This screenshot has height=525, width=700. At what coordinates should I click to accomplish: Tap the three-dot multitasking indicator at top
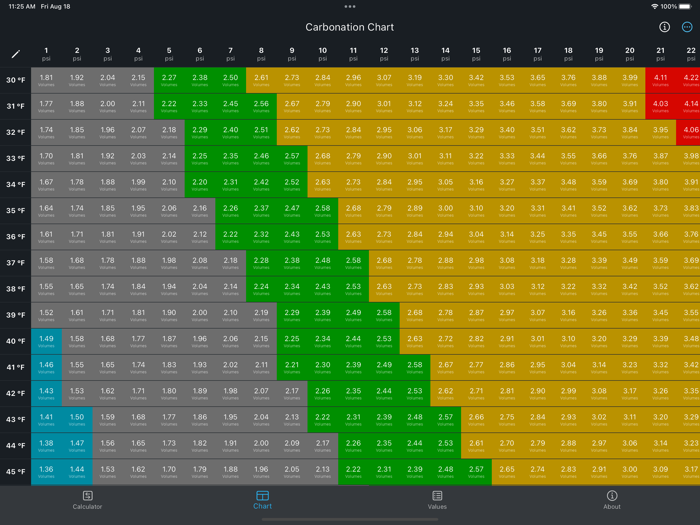350,7
